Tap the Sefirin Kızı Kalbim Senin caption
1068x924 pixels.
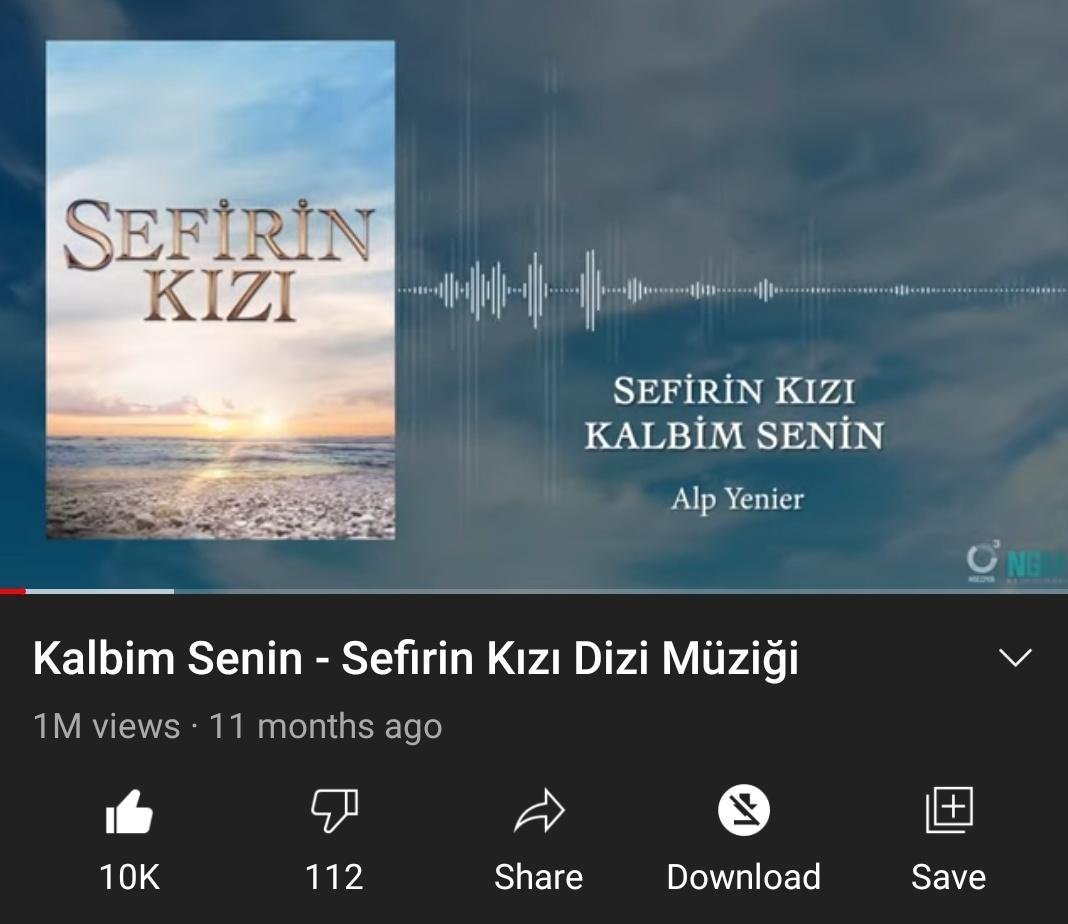(734, 414)
